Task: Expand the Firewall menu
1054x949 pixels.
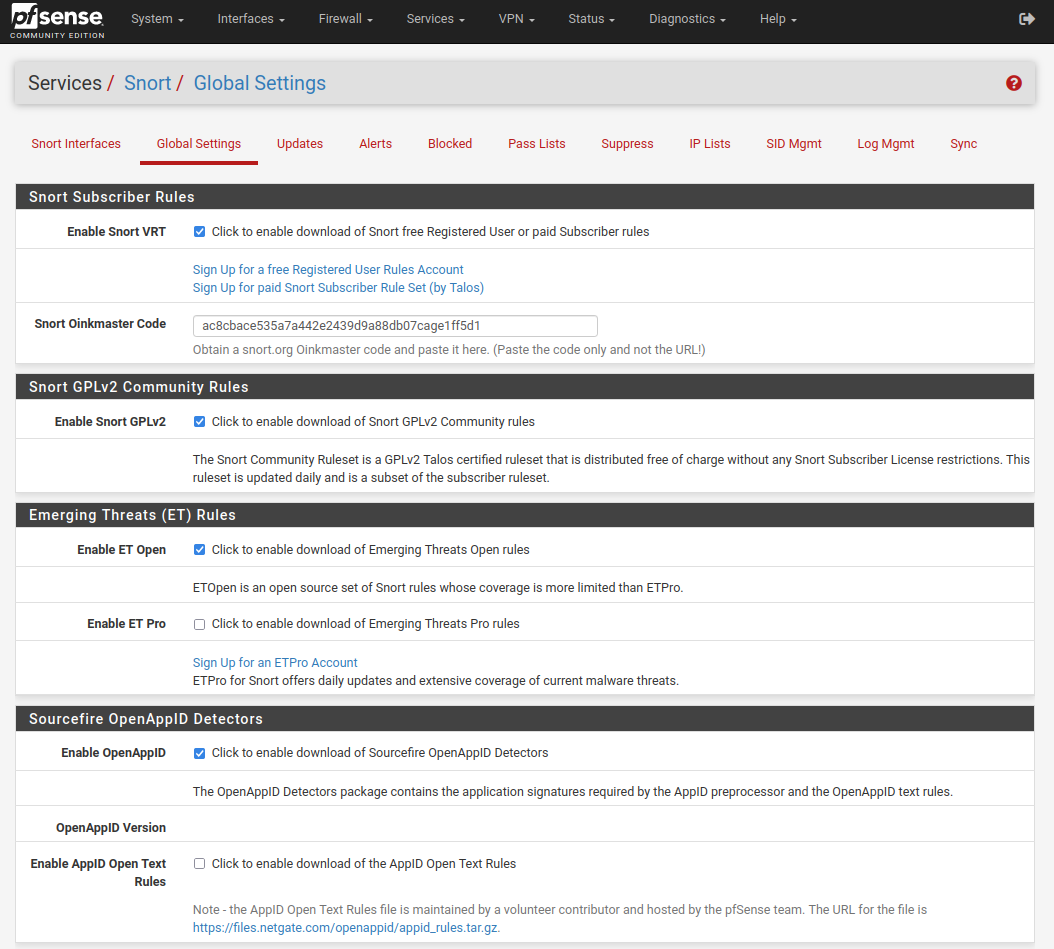Action: [x=344, y=18]
